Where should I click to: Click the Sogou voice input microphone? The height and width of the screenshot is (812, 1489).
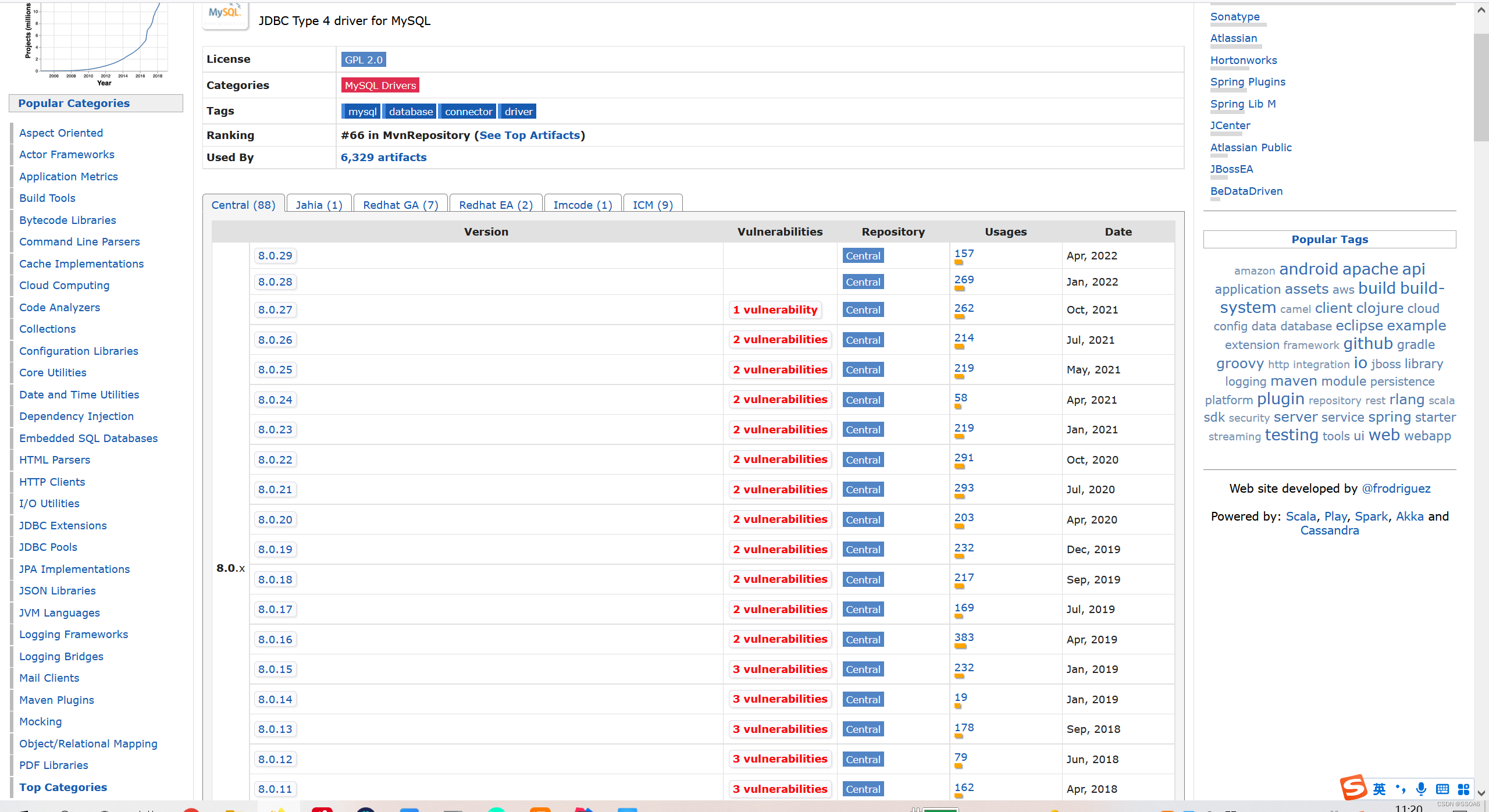(x=1421, y=789)
